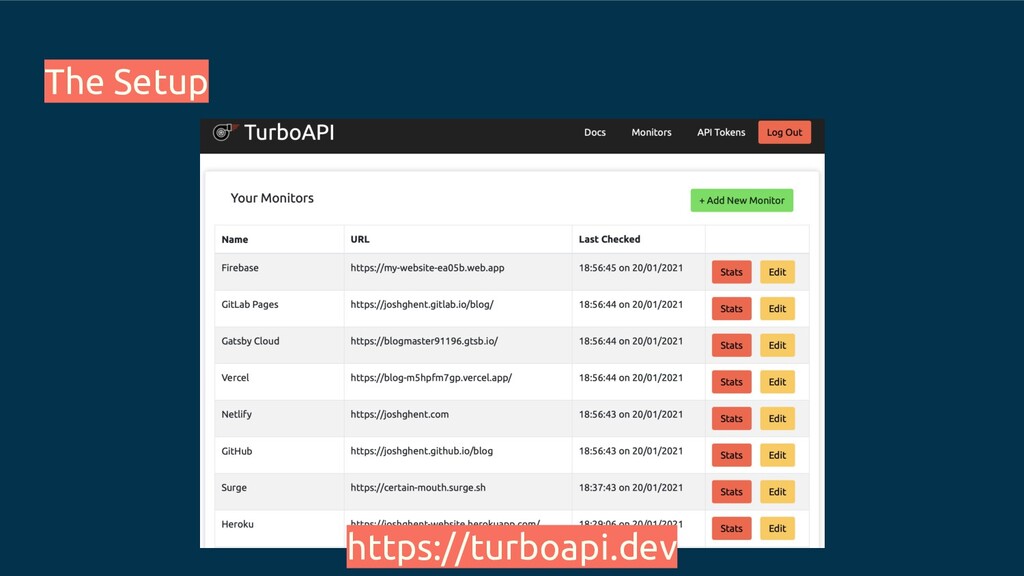Click the Your Monitors heading

click(272, 198)
